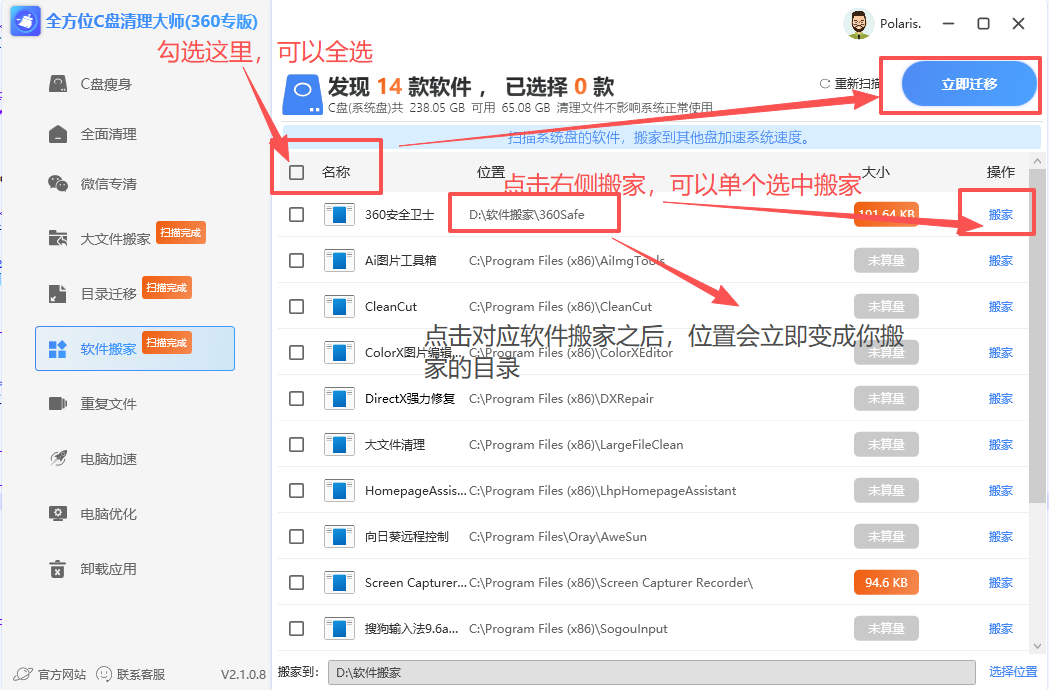This screenshot has width=1049, height=690.
Task: Open 电脑加速 in the sidebar
Action: (x=110, y=458)
